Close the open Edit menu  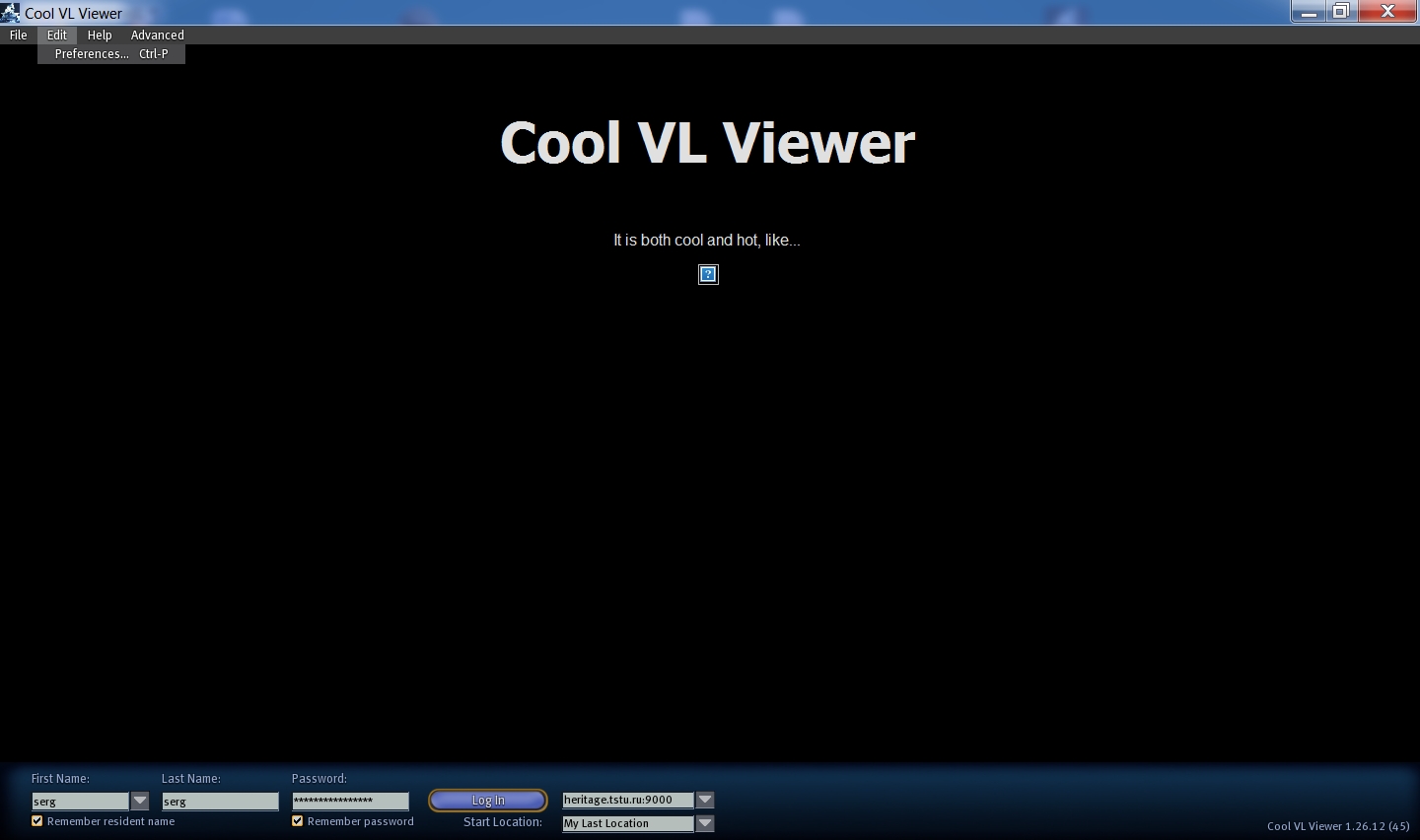(57, 35)
